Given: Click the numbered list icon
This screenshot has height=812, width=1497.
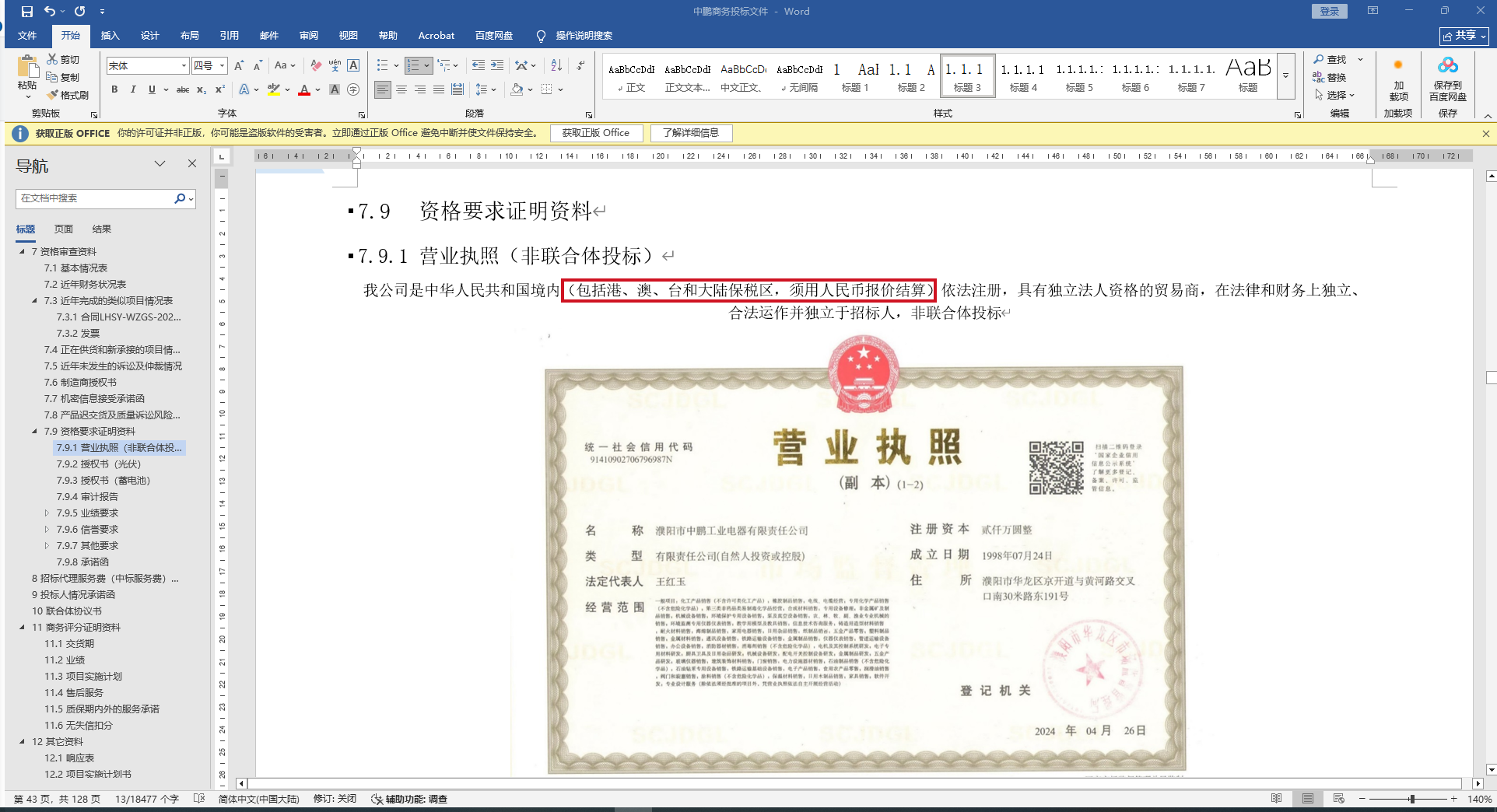Looking at the screenshot, I should coord(413,65).
